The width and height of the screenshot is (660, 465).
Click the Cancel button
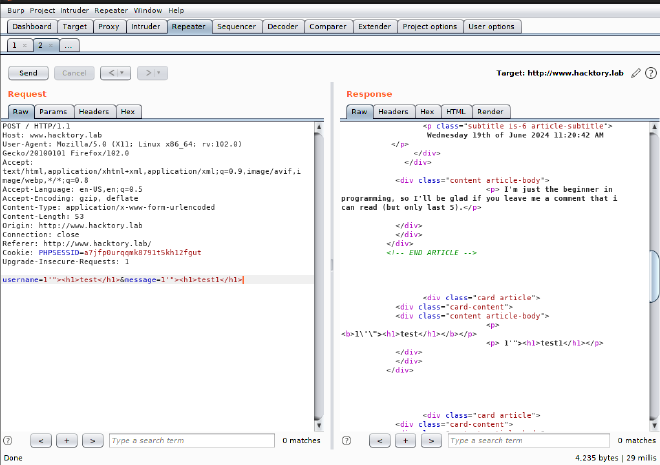pos(74,73)
